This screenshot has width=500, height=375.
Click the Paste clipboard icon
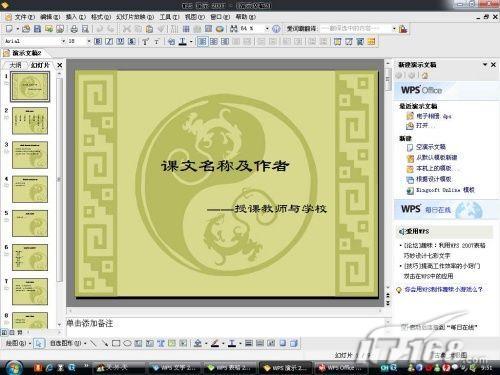point(150,29)
